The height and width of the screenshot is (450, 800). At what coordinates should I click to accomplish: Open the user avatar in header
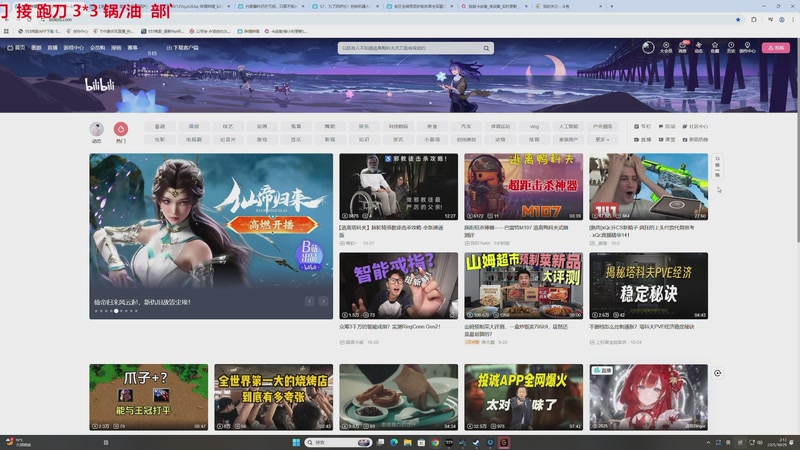[x=648, y=47]
